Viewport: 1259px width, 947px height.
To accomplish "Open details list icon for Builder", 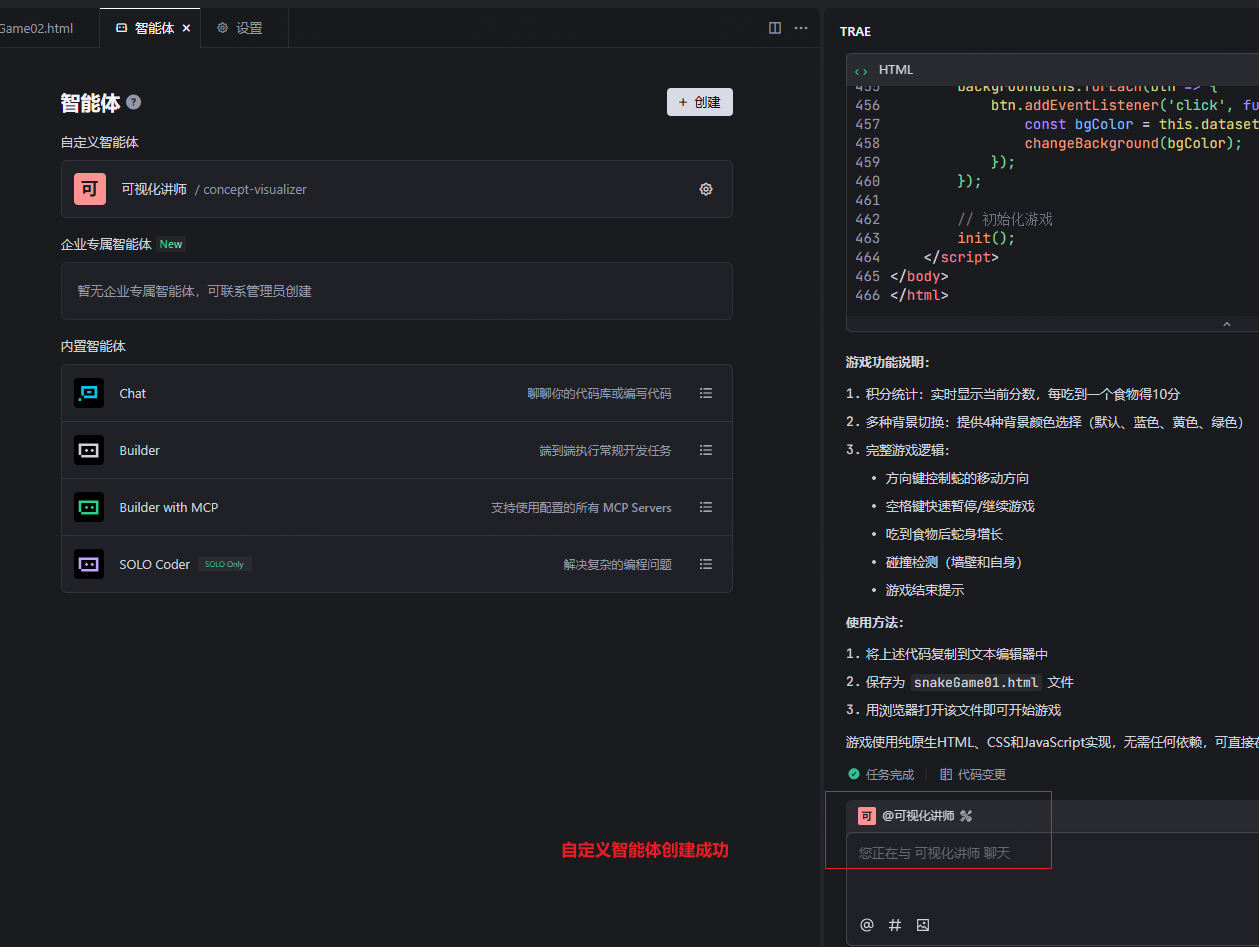I will click(x=706, y=450).
